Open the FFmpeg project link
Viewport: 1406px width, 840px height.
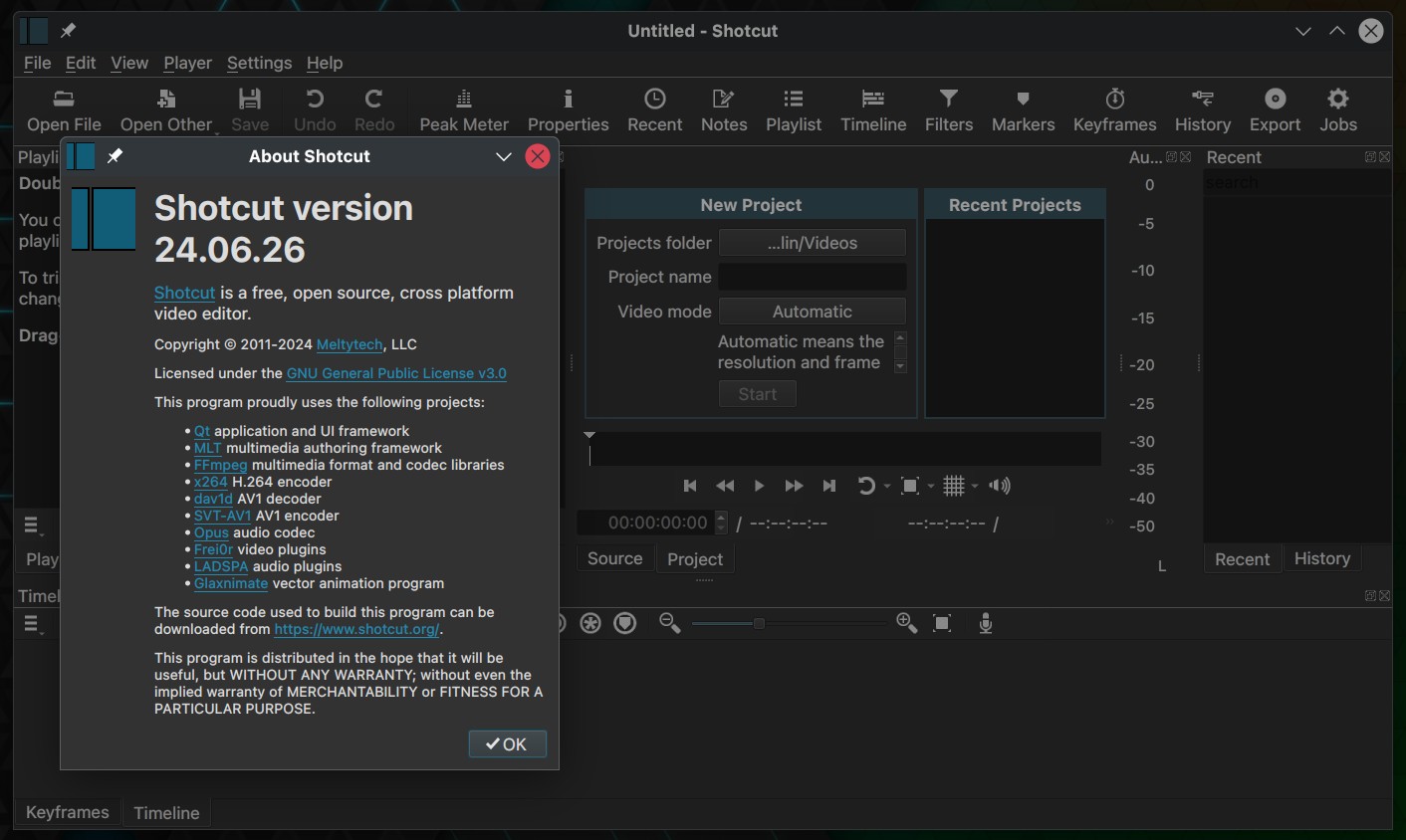pyautogui.click(x=220, y=465)
